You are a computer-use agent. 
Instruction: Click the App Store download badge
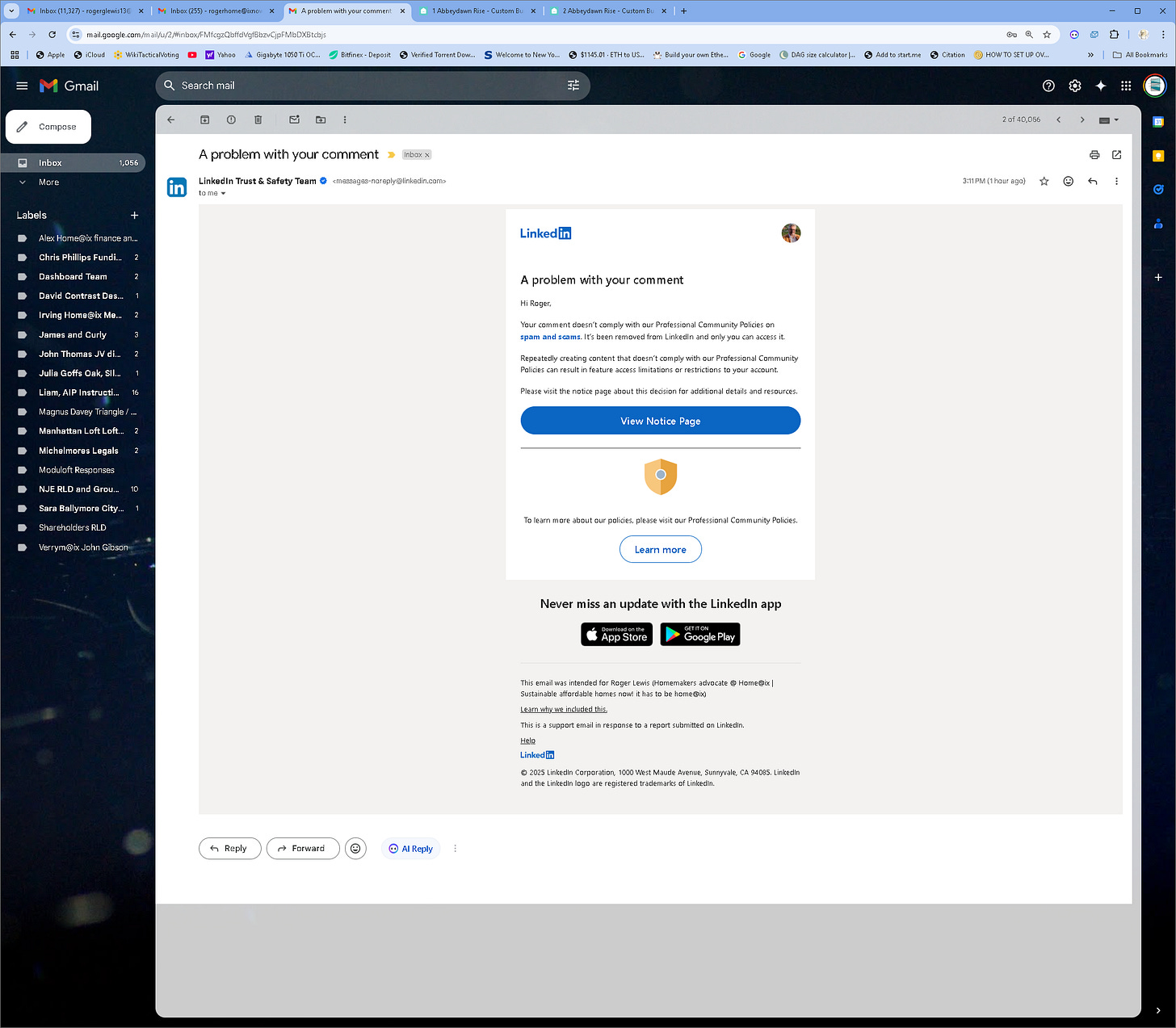point(616,635)
